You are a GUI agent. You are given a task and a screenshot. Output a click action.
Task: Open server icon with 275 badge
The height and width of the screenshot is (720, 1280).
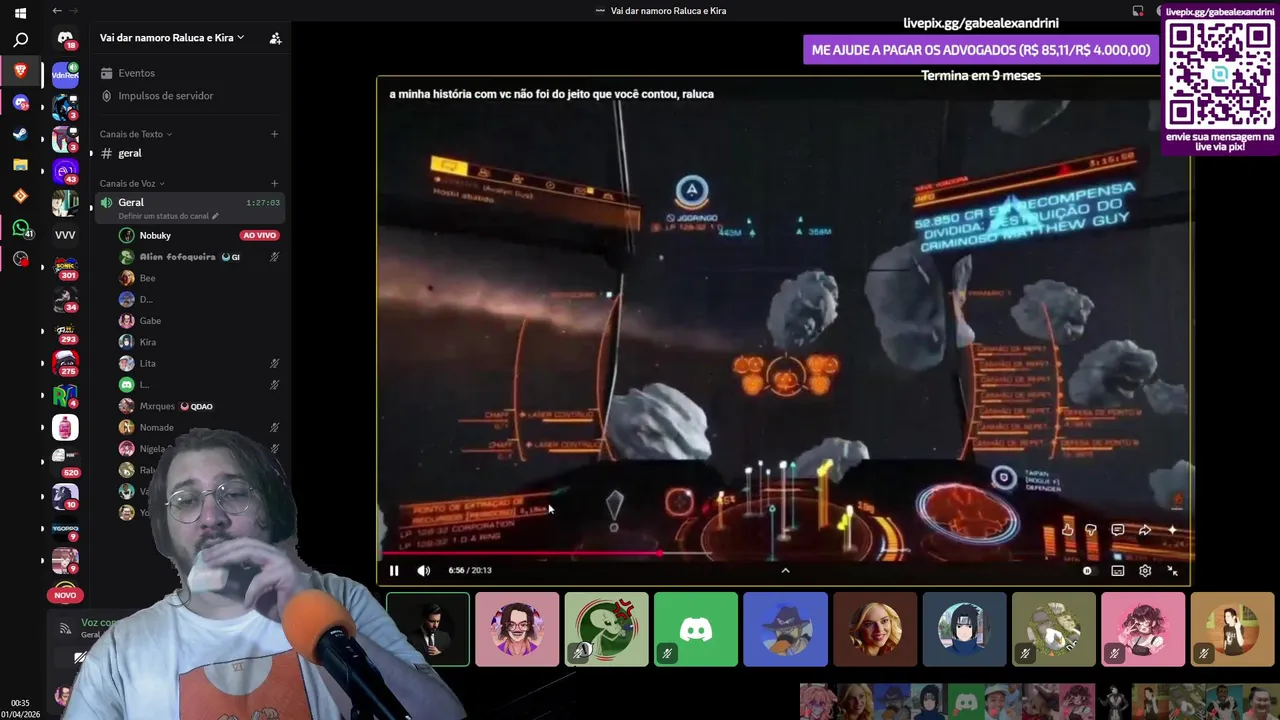tap(65, 363)
